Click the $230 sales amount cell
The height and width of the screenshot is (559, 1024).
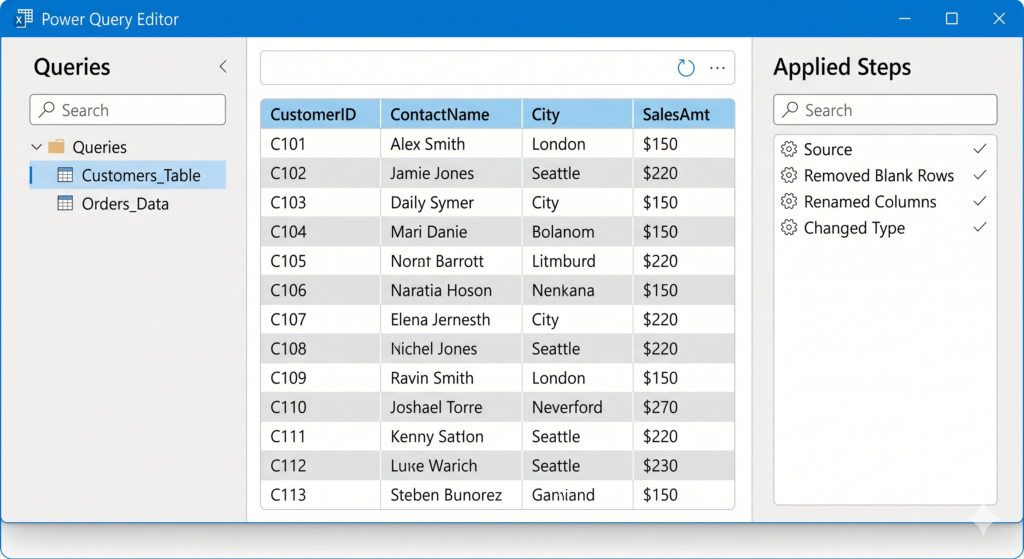[x=684, y=466]
